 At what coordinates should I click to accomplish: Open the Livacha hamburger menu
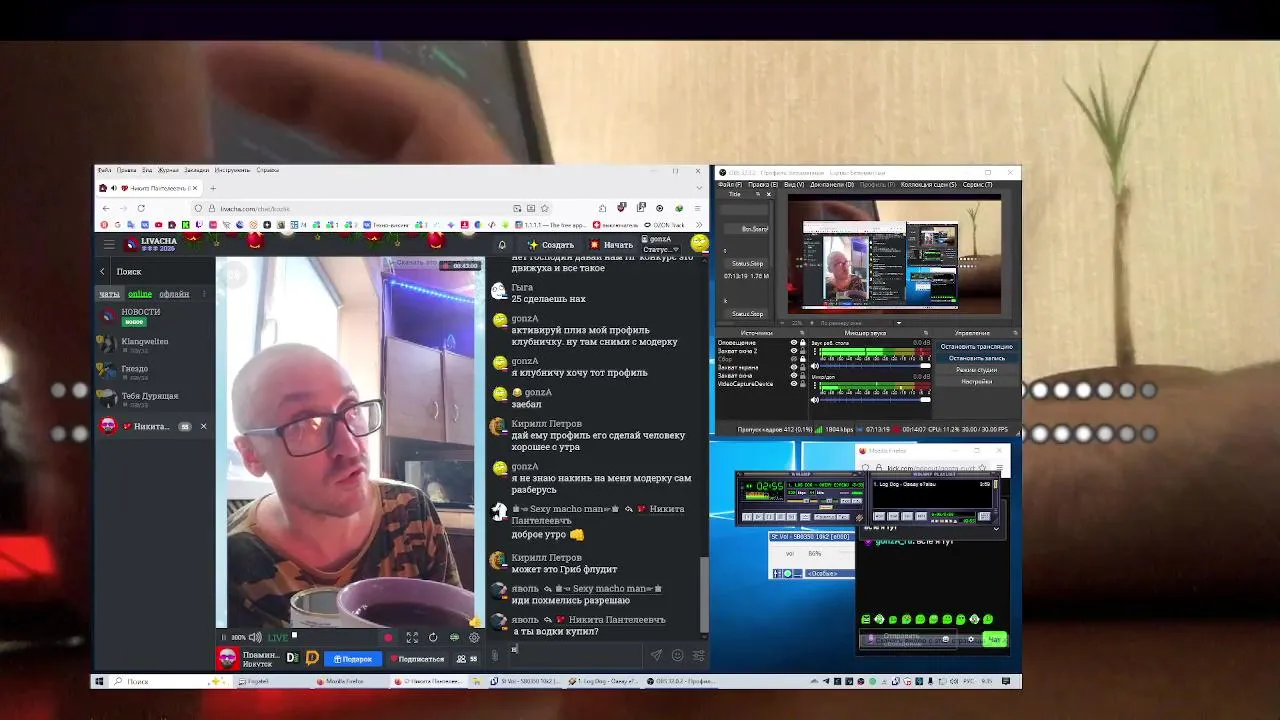[109, 245]
